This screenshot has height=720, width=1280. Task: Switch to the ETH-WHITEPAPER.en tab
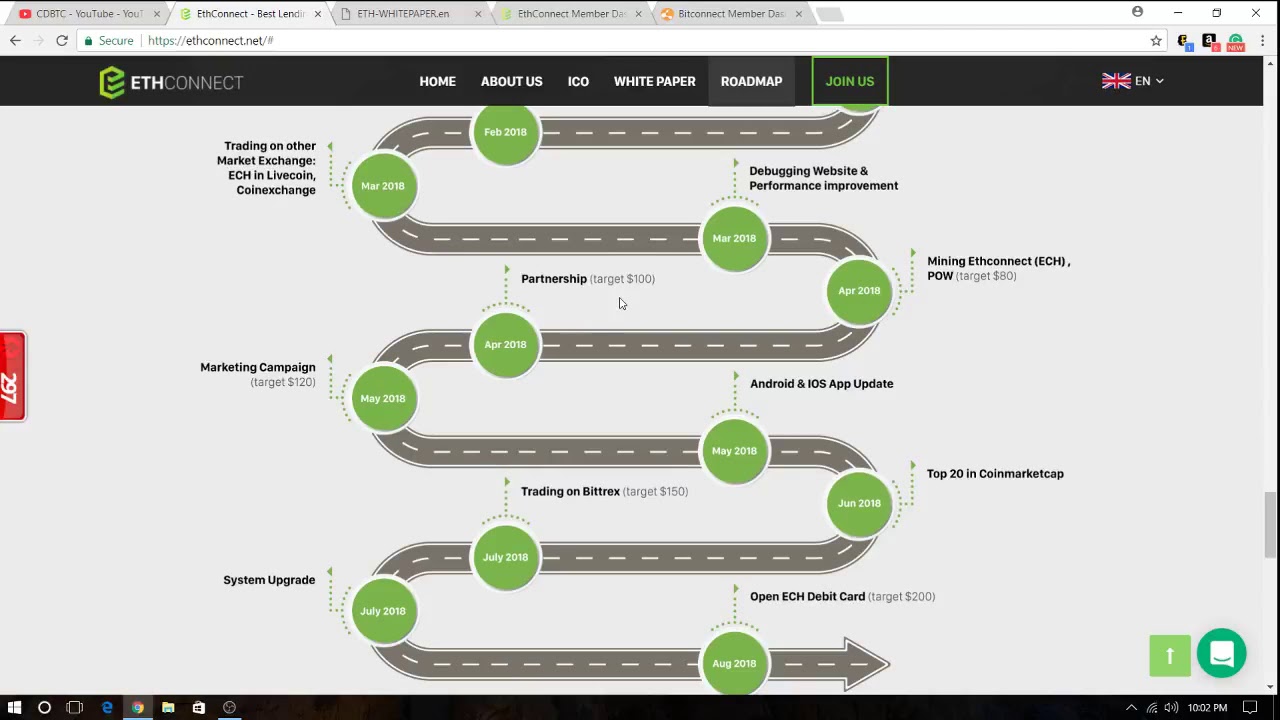(x=403, y=14)
